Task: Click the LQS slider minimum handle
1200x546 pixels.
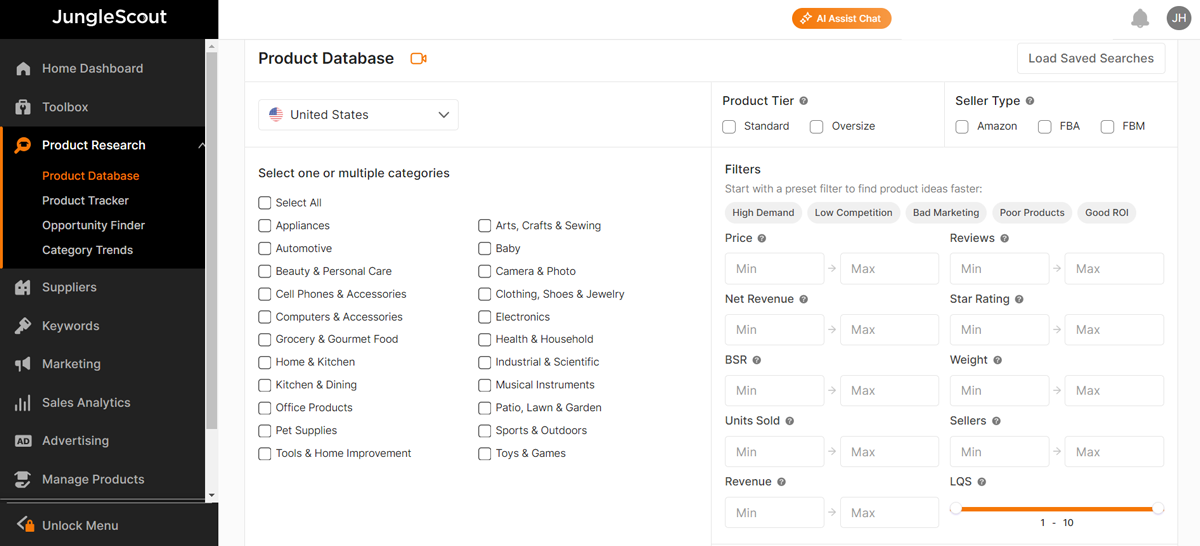Action: [956, 509]
